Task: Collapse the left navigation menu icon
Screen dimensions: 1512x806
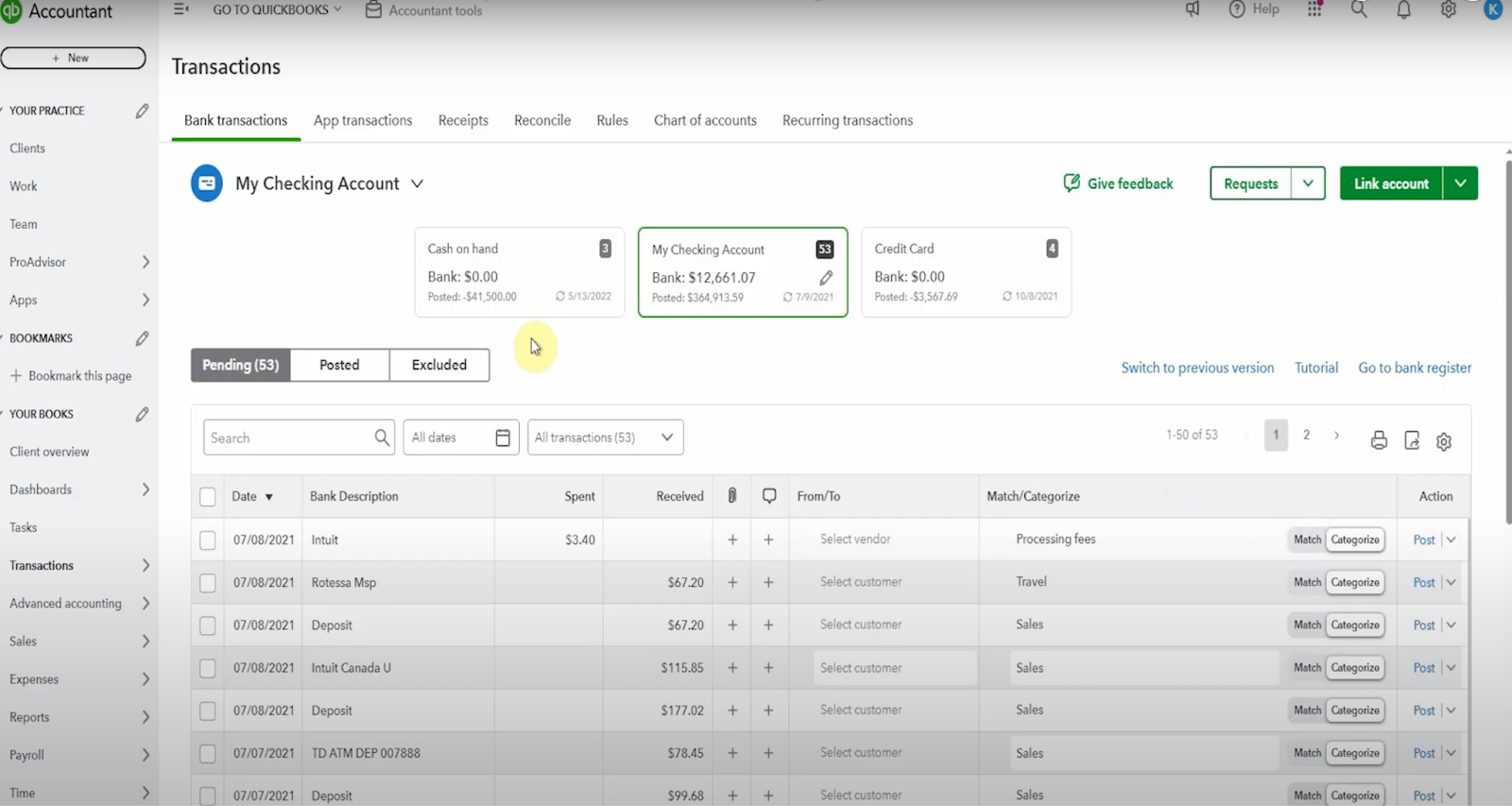Action: (x=181, y=9)
